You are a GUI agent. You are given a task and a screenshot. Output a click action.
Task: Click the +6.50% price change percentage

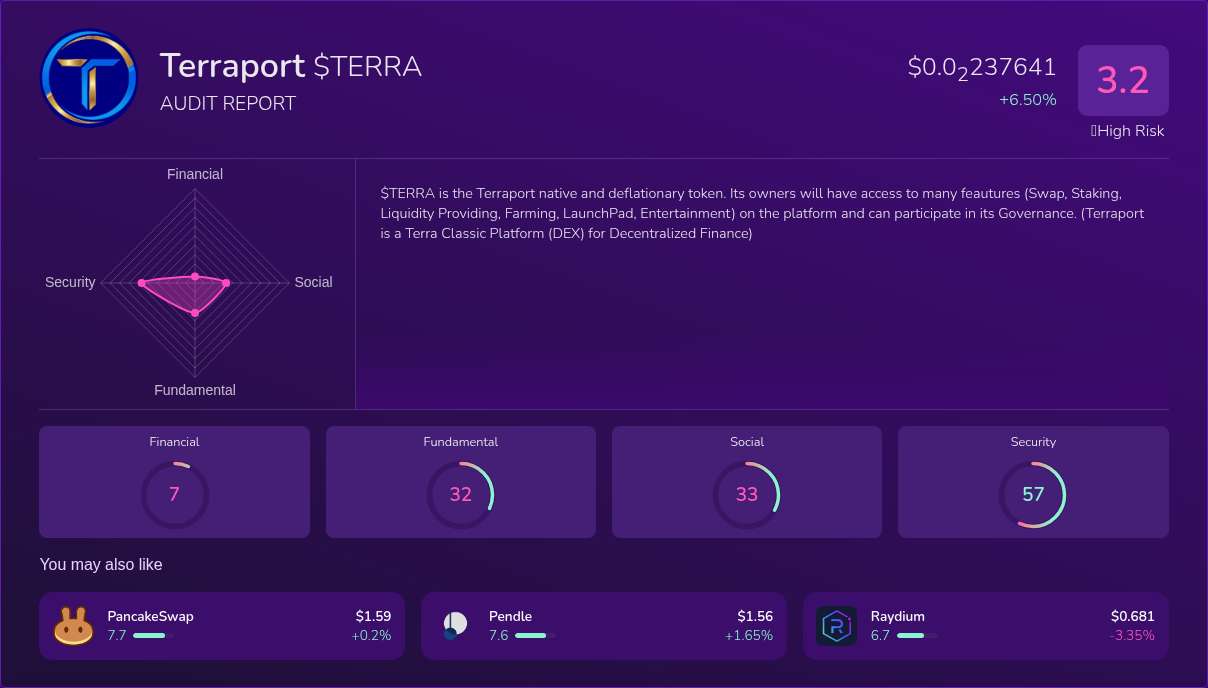point(1028,99)
